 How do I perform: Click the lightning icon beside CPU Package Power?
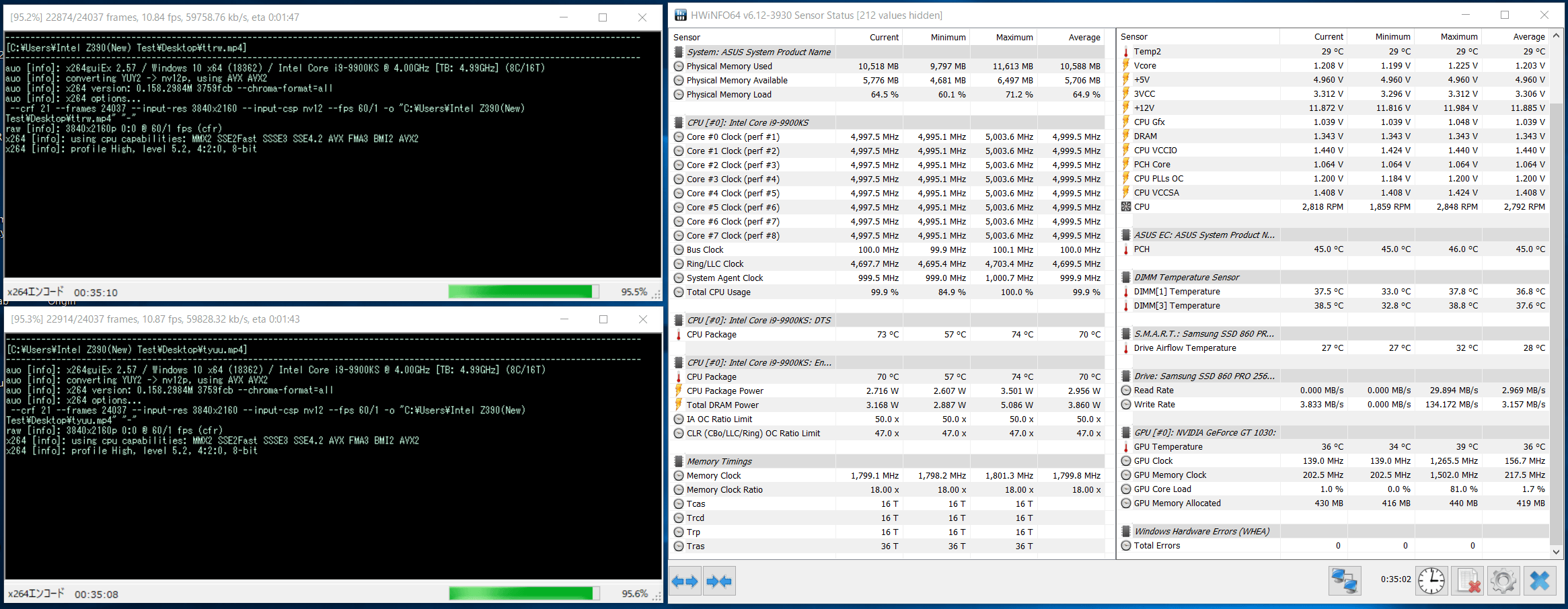pyautogui.click(x=679, y=391)
